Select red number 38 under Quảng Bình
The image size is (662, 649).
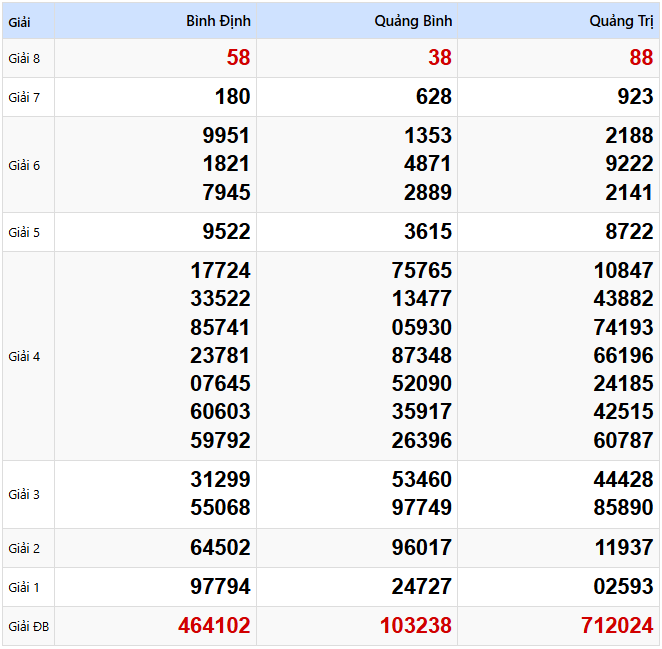pyautogui.click(x=440, y=58)
